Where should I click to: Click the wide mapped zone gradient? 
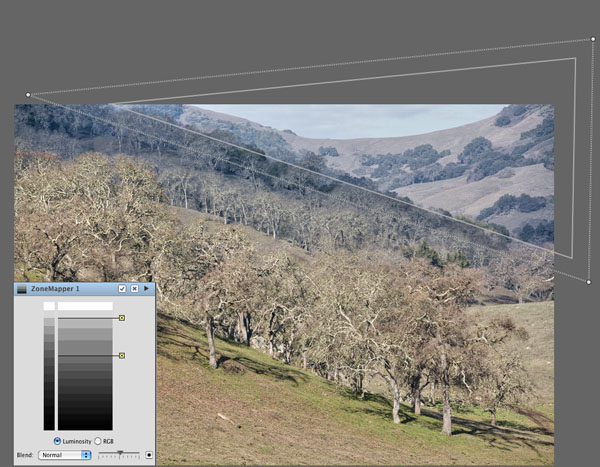[x=85, y=374]
